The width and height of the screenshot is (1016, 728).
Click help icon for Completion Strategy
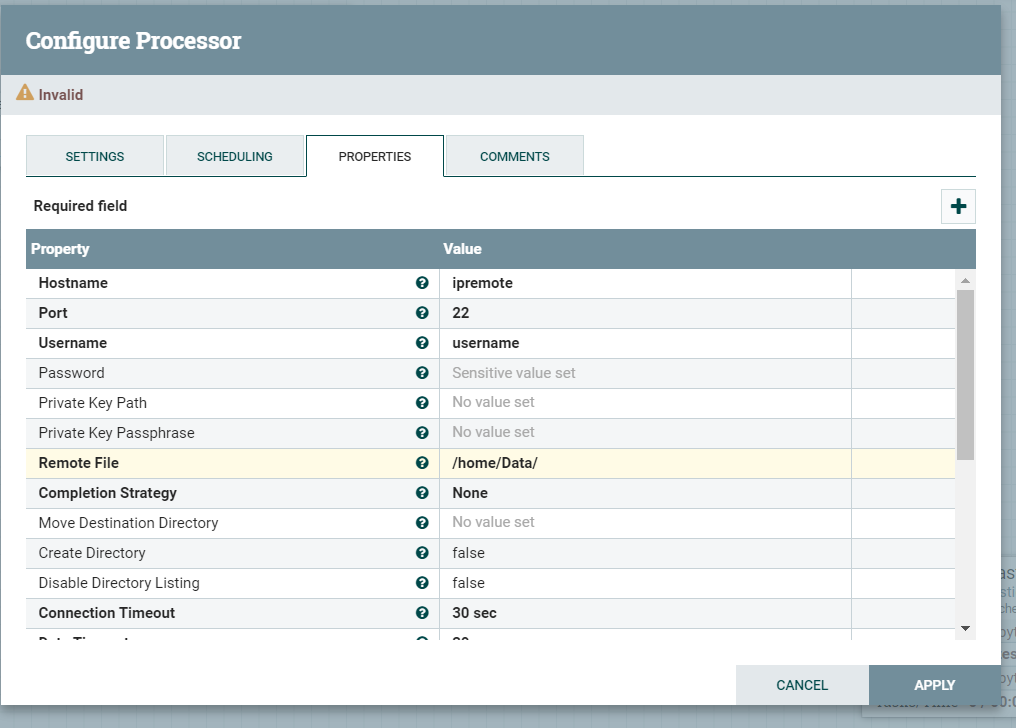422,493
